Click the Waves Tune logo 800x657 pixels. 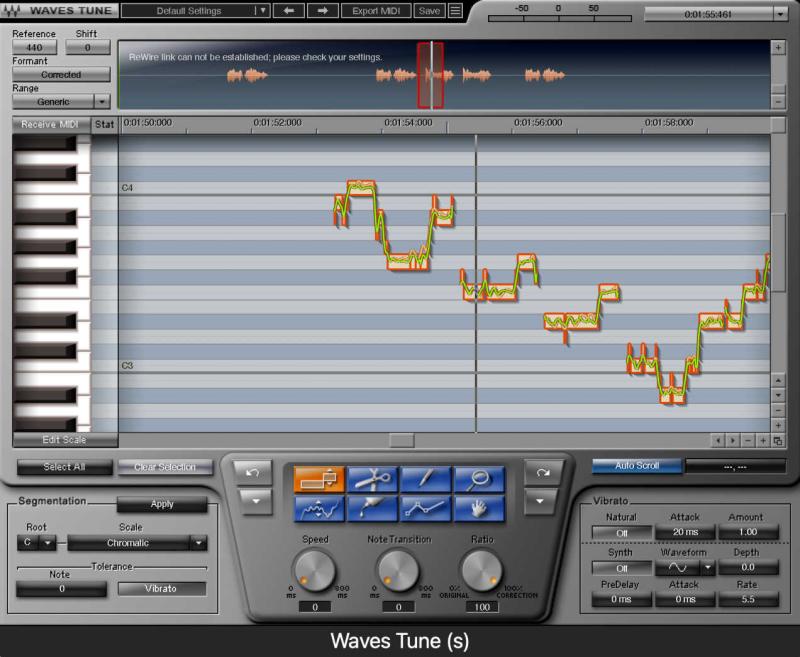[x=59, y=10]
